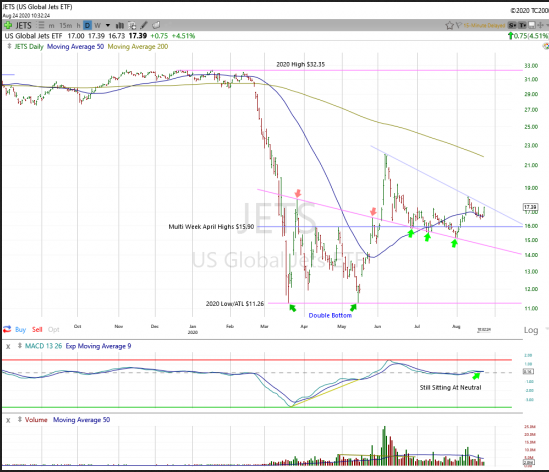Click the 17.39 current price tag on axis

[x=530, y=207]
